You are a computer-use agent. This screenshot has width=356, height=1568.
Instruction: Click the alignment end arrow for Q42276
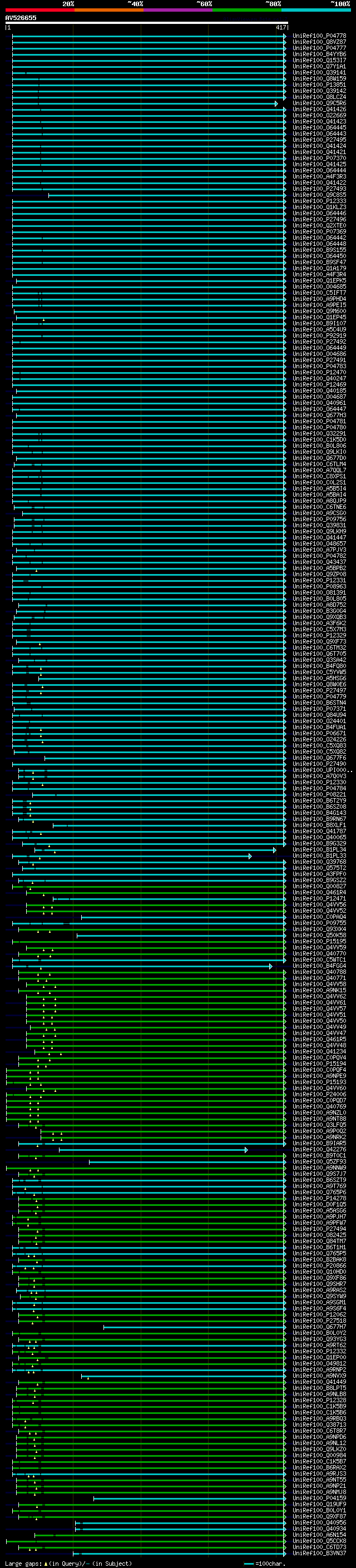click(246, 1149)
